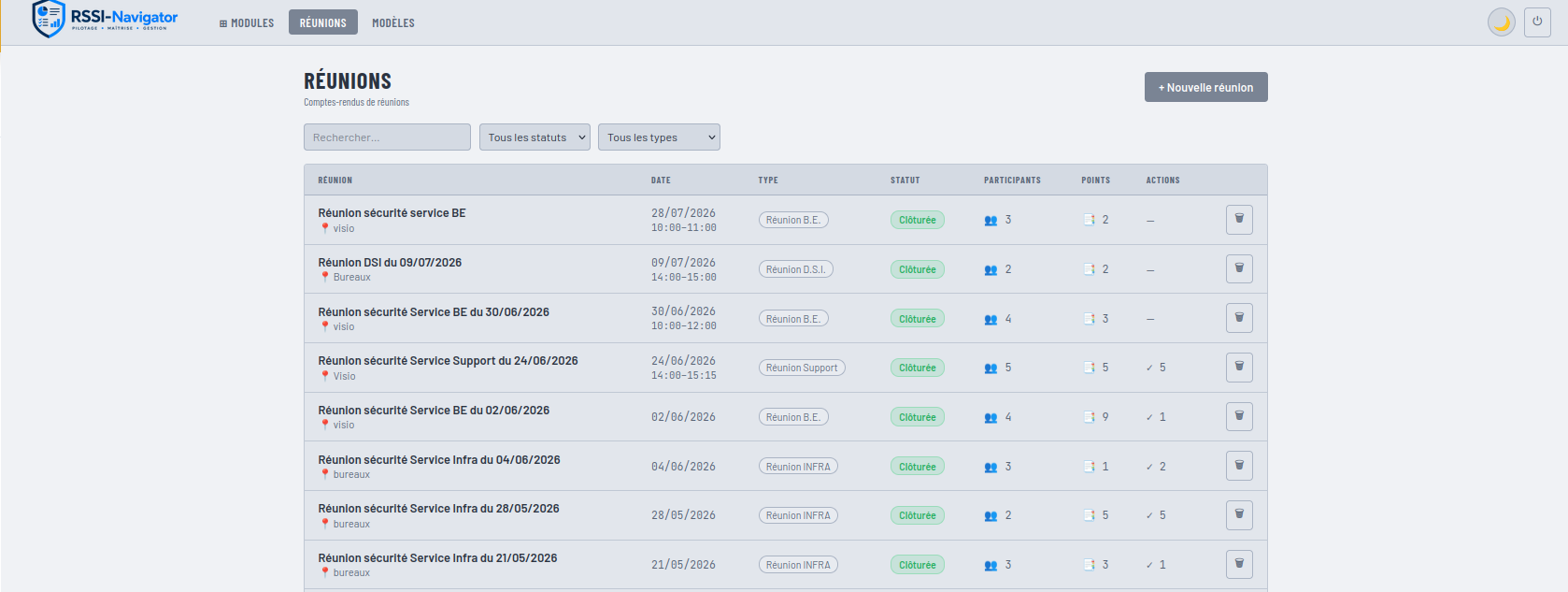Delete the Service Infra du 21/05/2026 meeting
1568x592 pixels.
pos(1239,564)
